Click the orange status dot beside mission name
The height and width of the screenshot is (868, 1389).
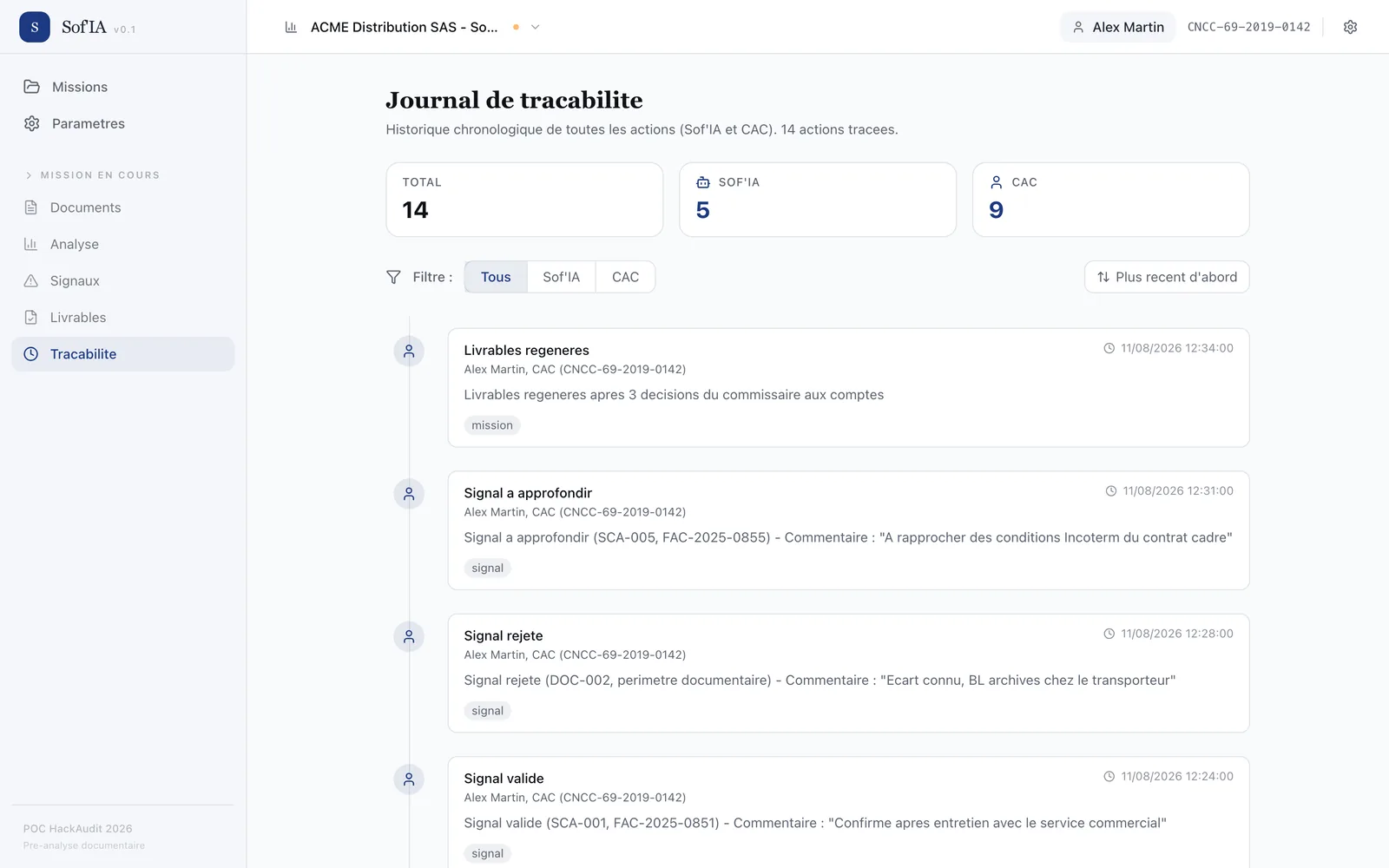pyautogui.click(x=516, y=27)
